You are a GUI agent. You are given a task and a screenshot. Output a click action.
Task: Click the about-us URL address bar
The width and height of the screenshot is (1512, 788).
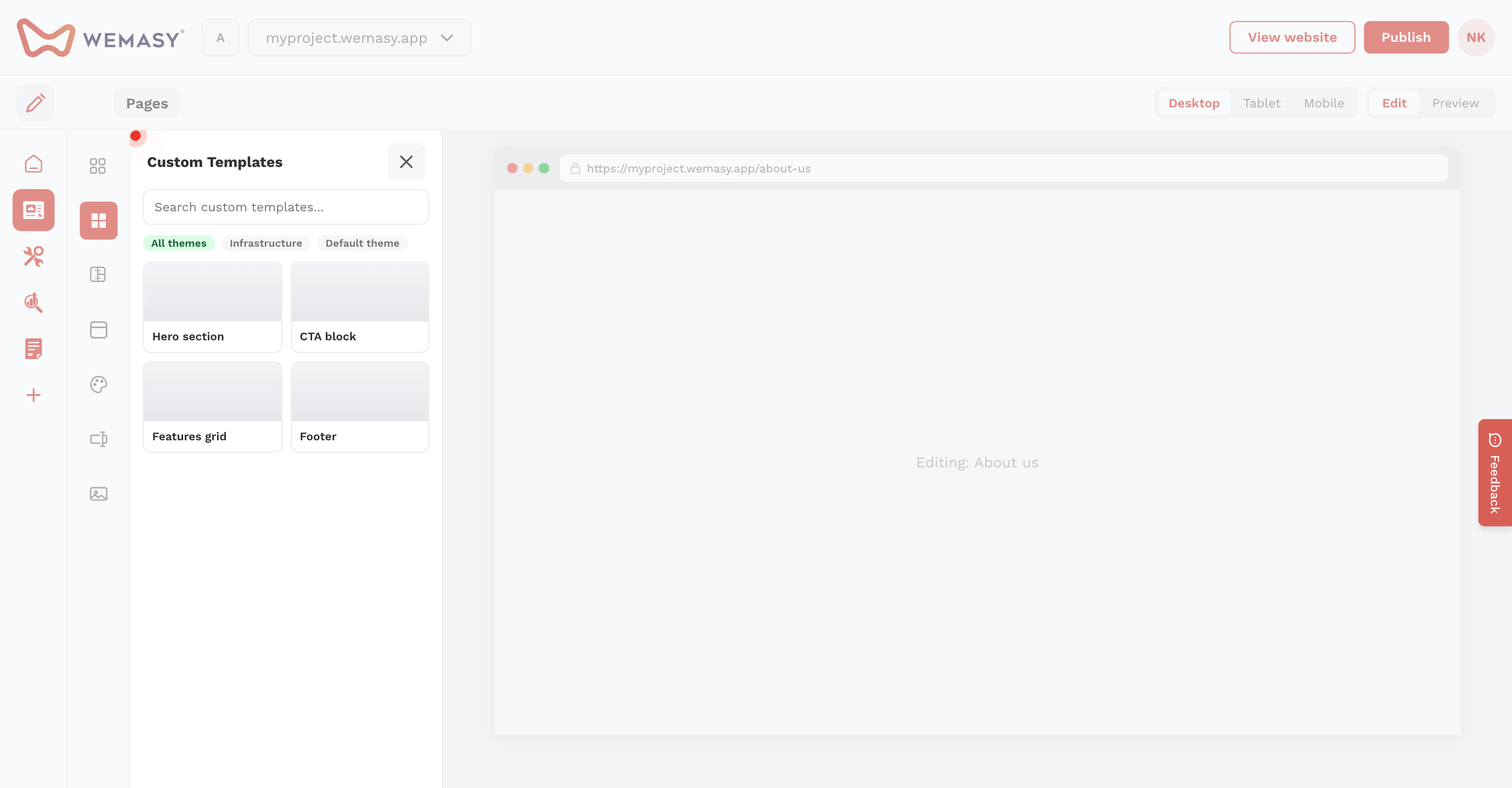pyautogui.click(x=1003, y=168)
